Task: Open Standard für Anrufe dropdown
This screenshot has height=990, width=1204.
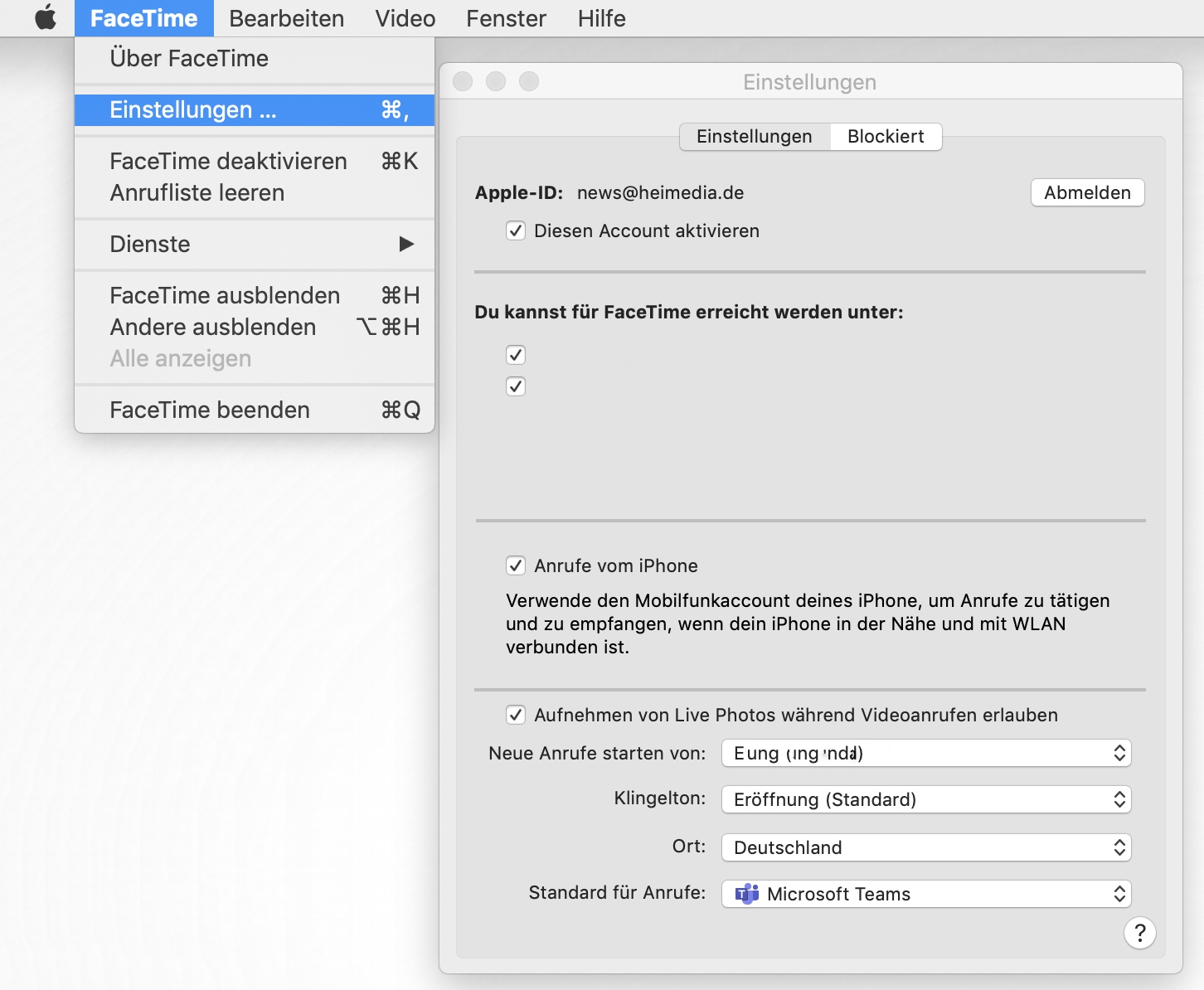Action: (926, 894)
